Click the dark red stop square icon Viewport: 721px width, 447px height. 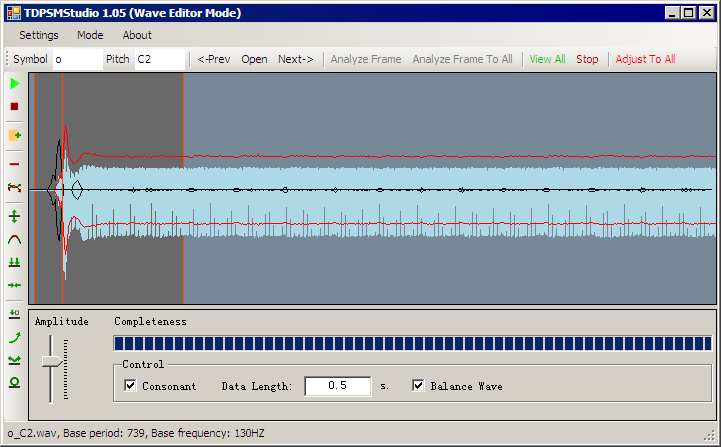point(15,107)
